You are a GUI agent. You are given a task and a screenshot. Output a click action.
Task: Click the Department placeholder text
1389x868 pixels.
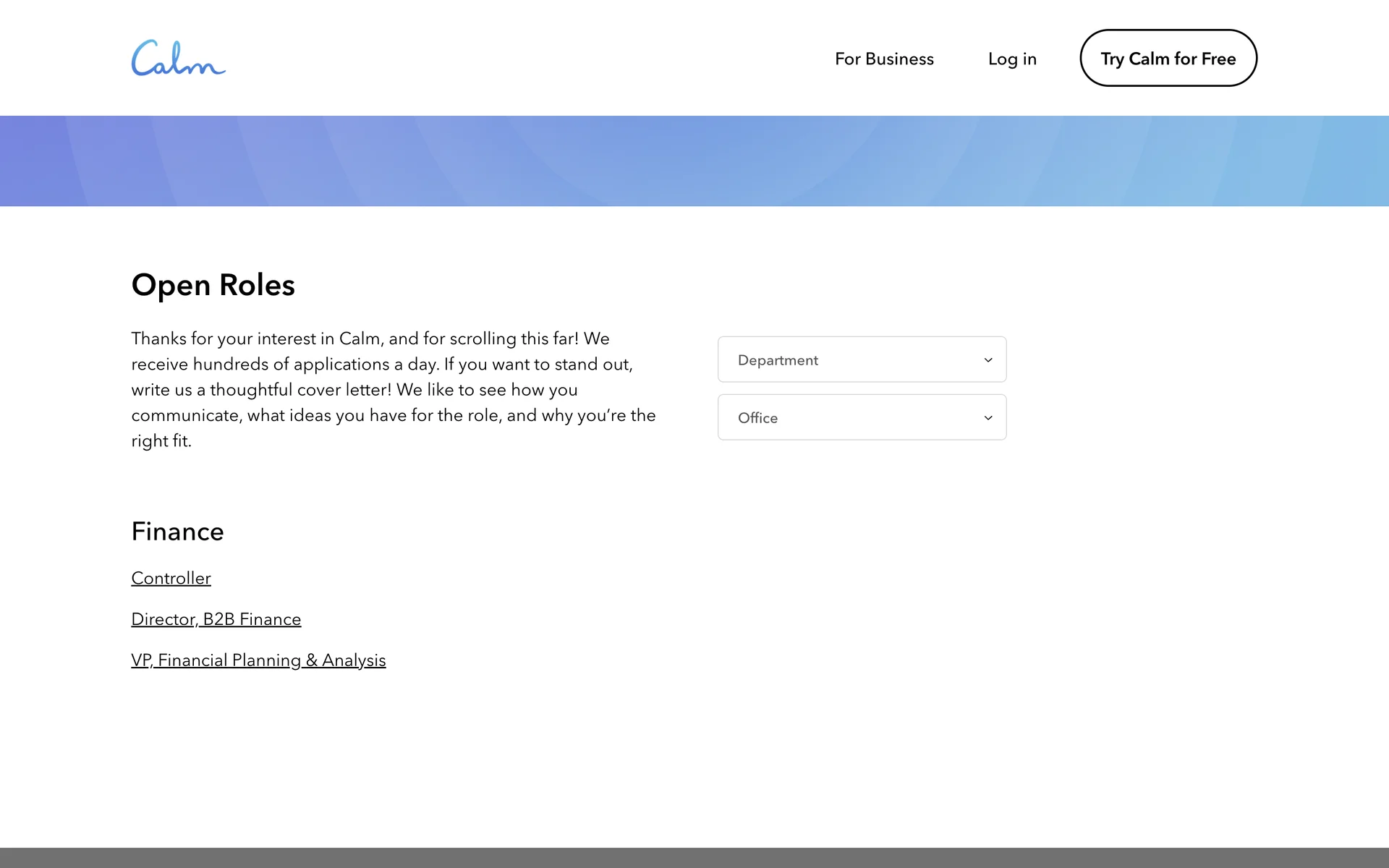pos(778,360)
